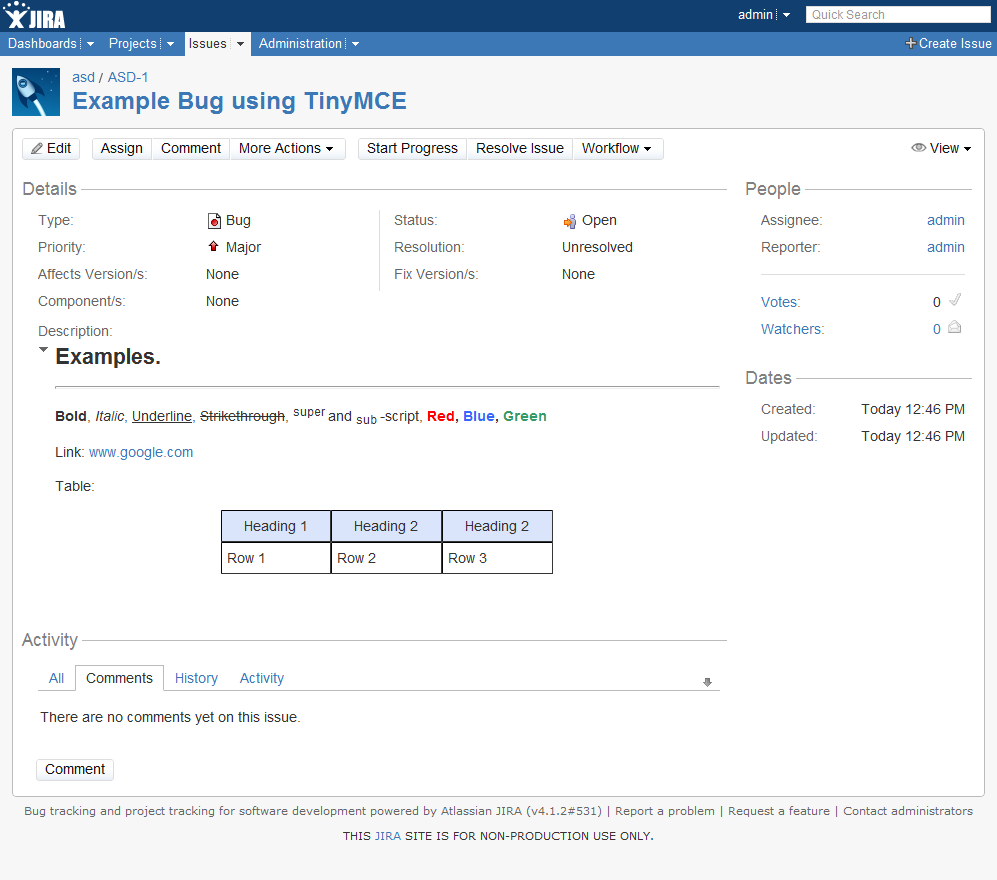997x880 pixels.
Task: Expand the Workflow dropdown
Action: click(617, 148)
